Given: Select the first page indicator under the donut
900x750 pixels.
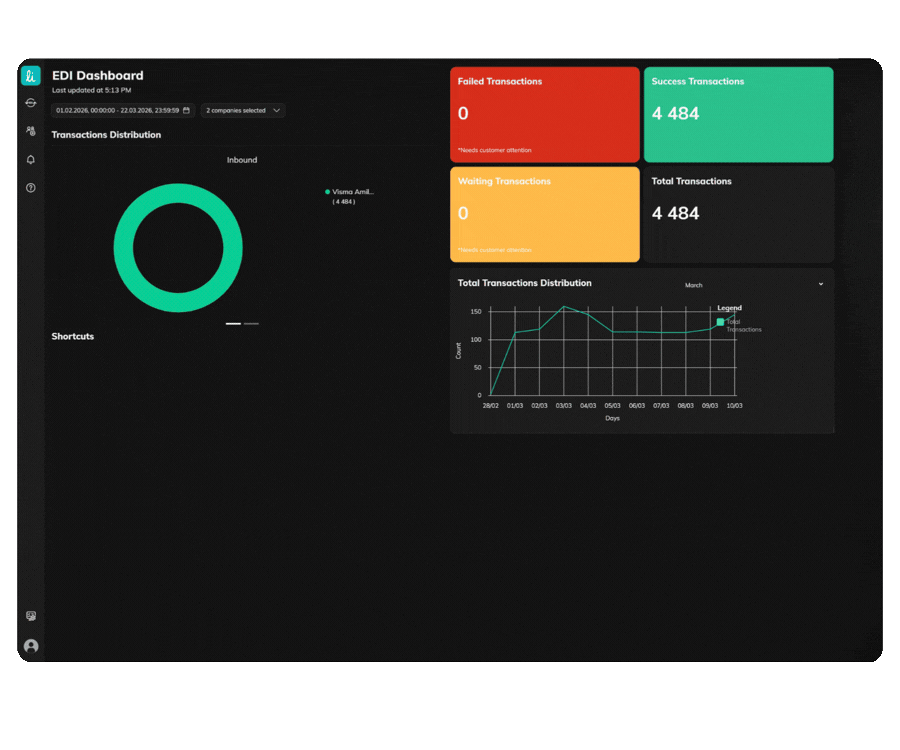Looking at the screenshot, I should point(234,323).
